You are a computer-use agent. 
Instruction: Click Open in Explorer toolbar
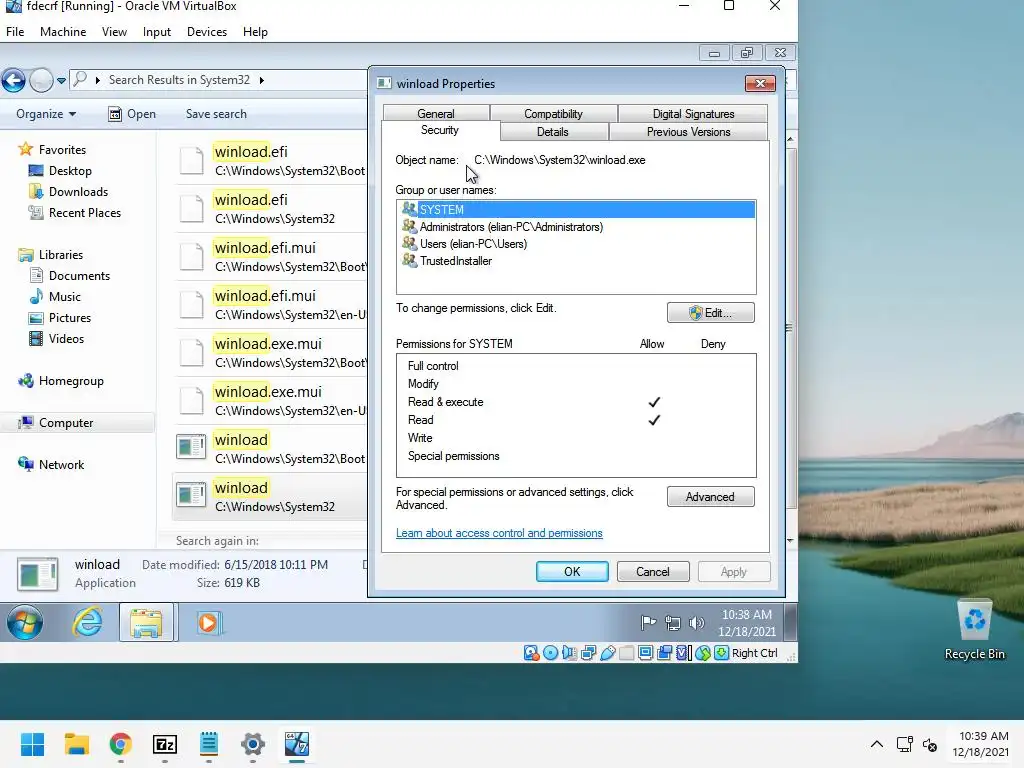[x=133, y=114]
